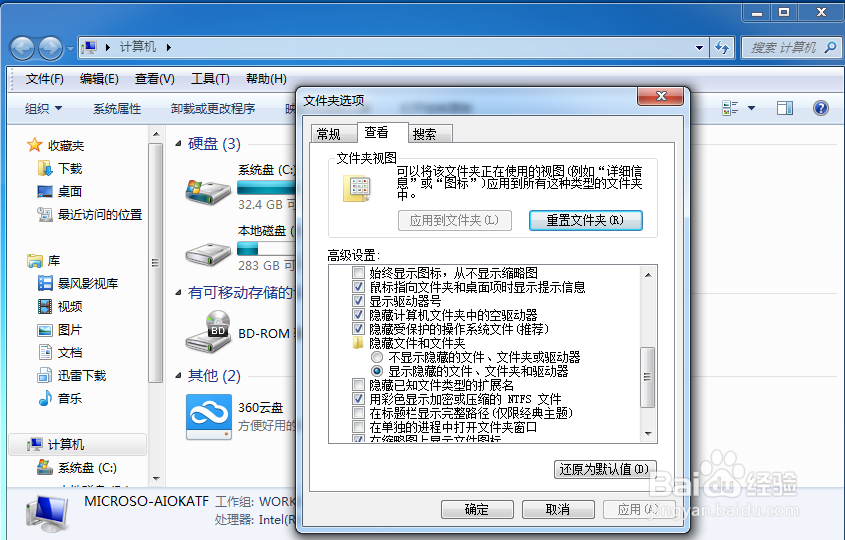Go forward with the Explorer forward arrow
Screen dimensions: 845x540
tap(50, 48)
